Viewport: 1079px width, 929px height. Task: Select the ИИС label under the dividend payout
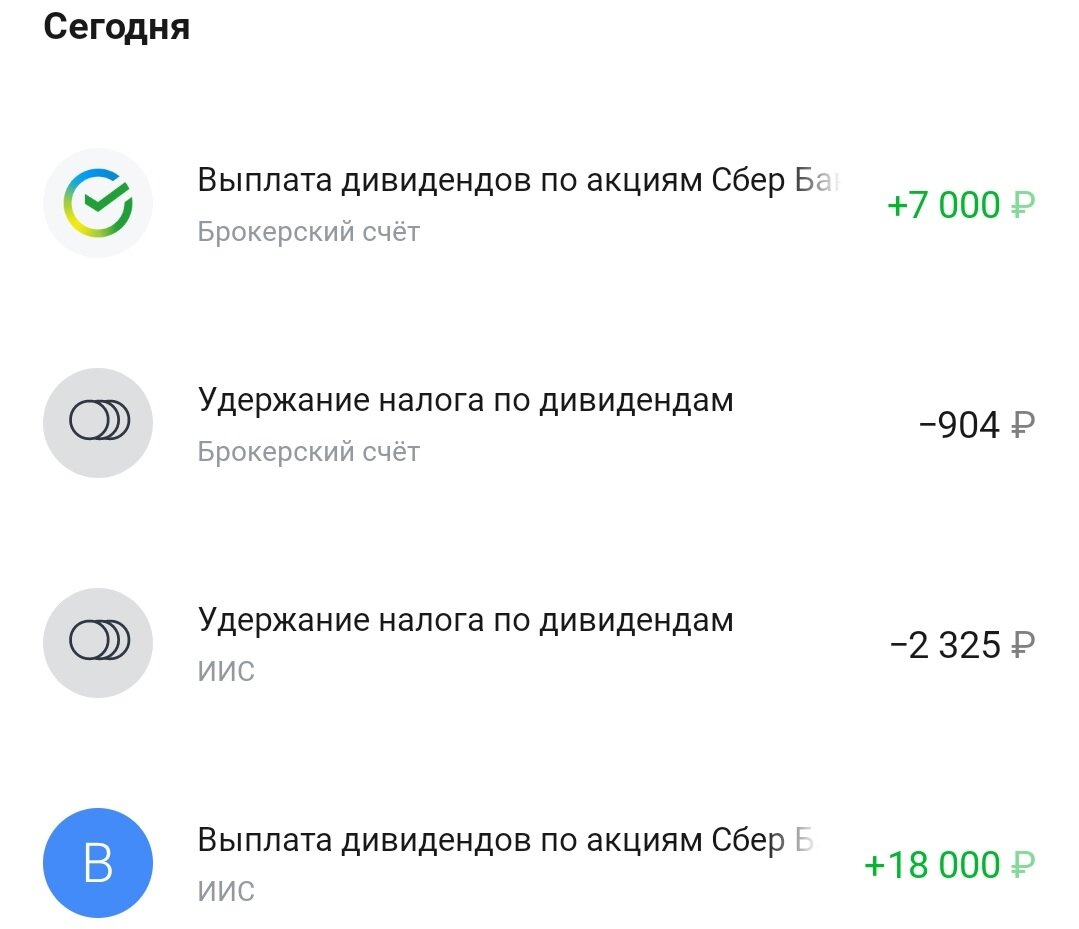(x=226, y=891)
